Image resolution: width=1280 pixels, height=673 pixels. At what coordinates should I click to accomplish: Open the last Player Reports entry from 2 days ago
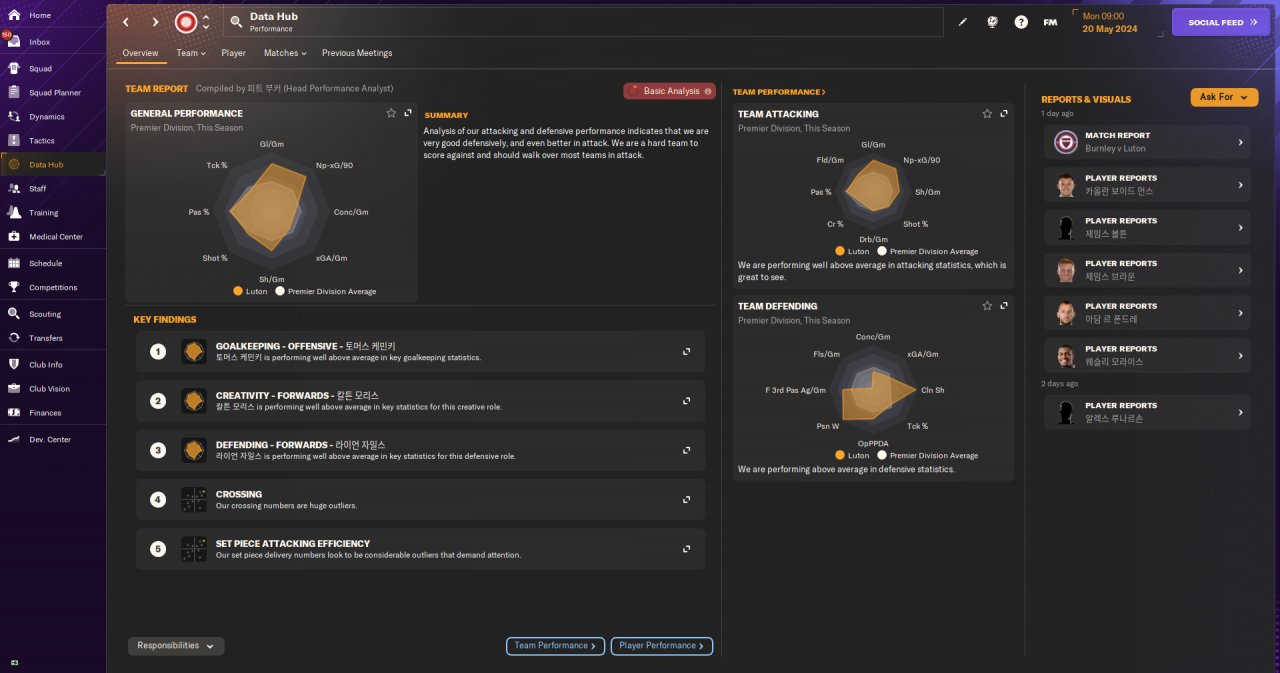point(1147,412)
